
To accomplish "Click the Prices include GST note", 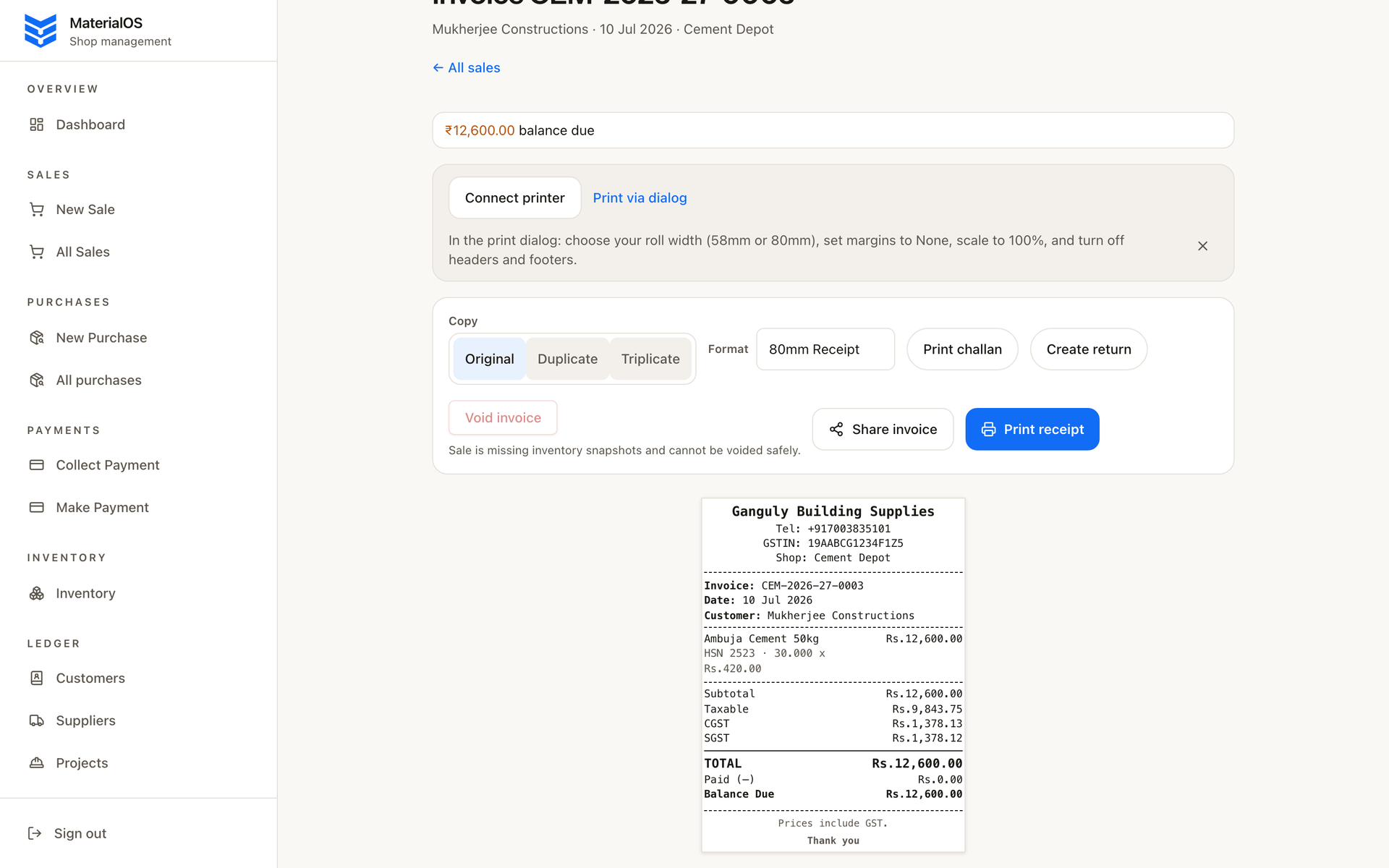I will click(833, 823).
